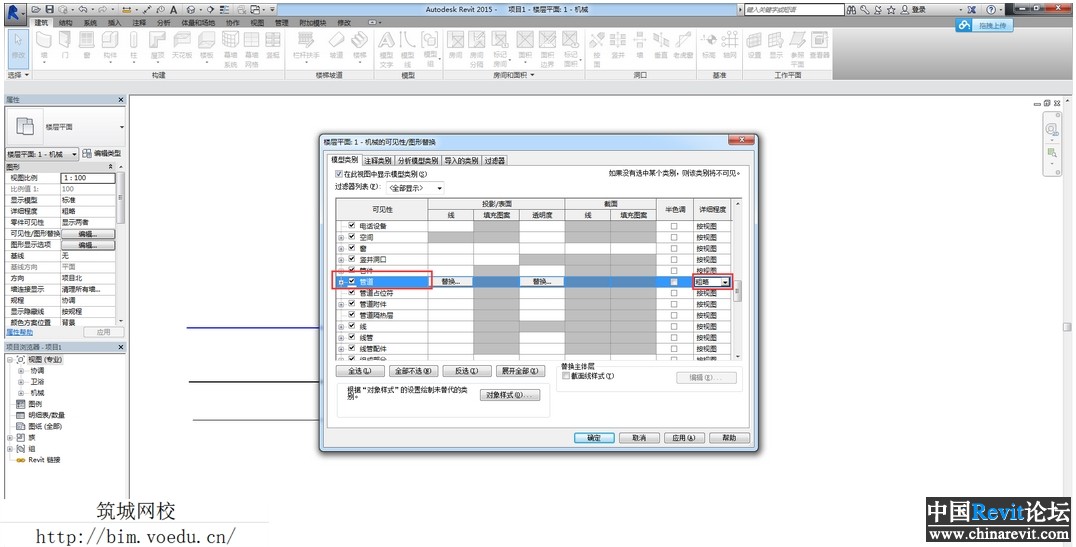Uncheck visibility checkbox for 空间

(x=352, y=237)
